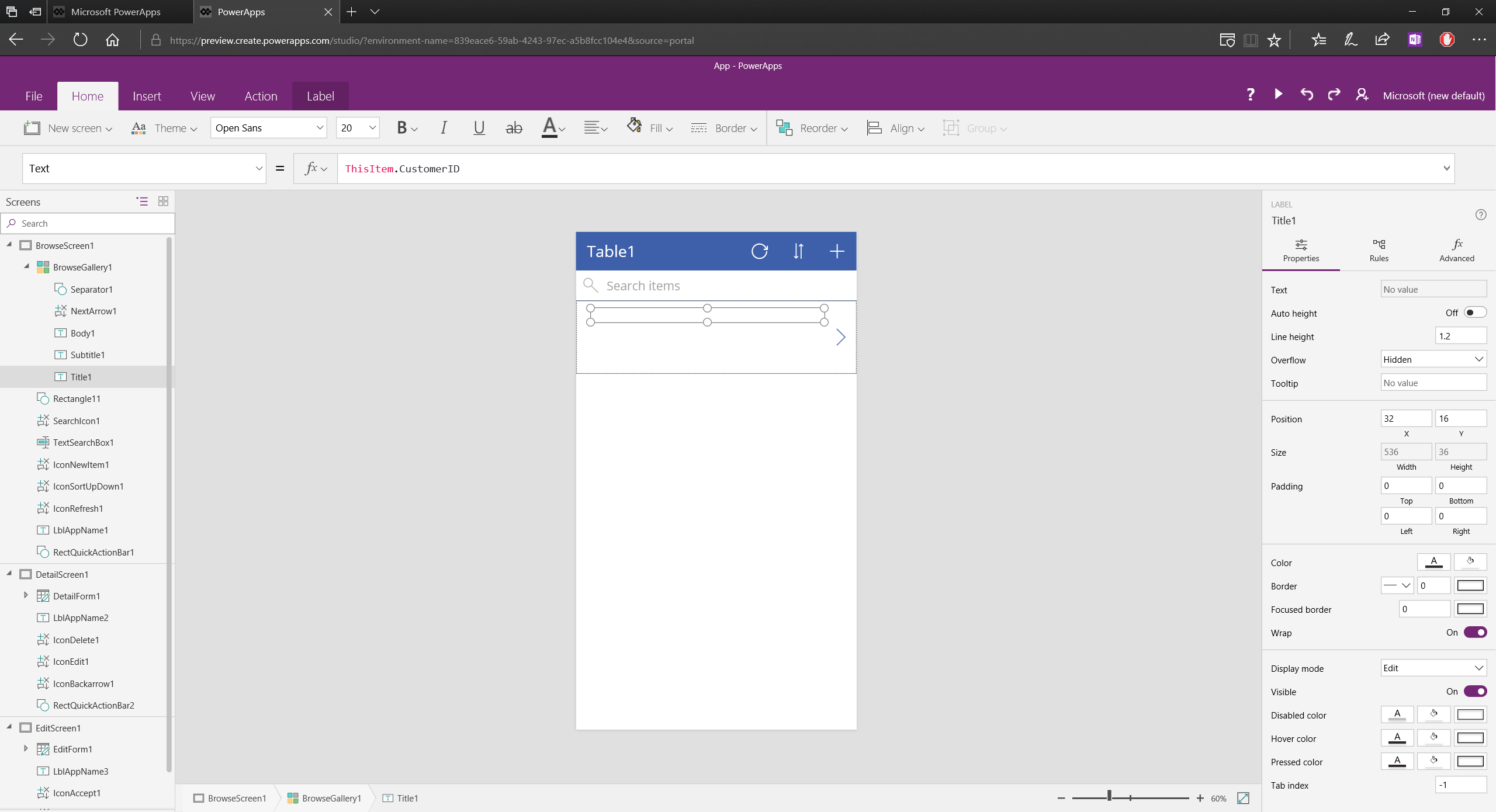
Task: Click the Reorder button
Action: tap(812, 128)
